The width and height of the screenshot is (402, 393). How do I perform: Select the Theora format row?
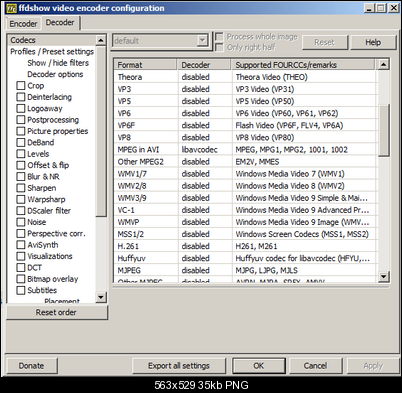tap(245, 77)
